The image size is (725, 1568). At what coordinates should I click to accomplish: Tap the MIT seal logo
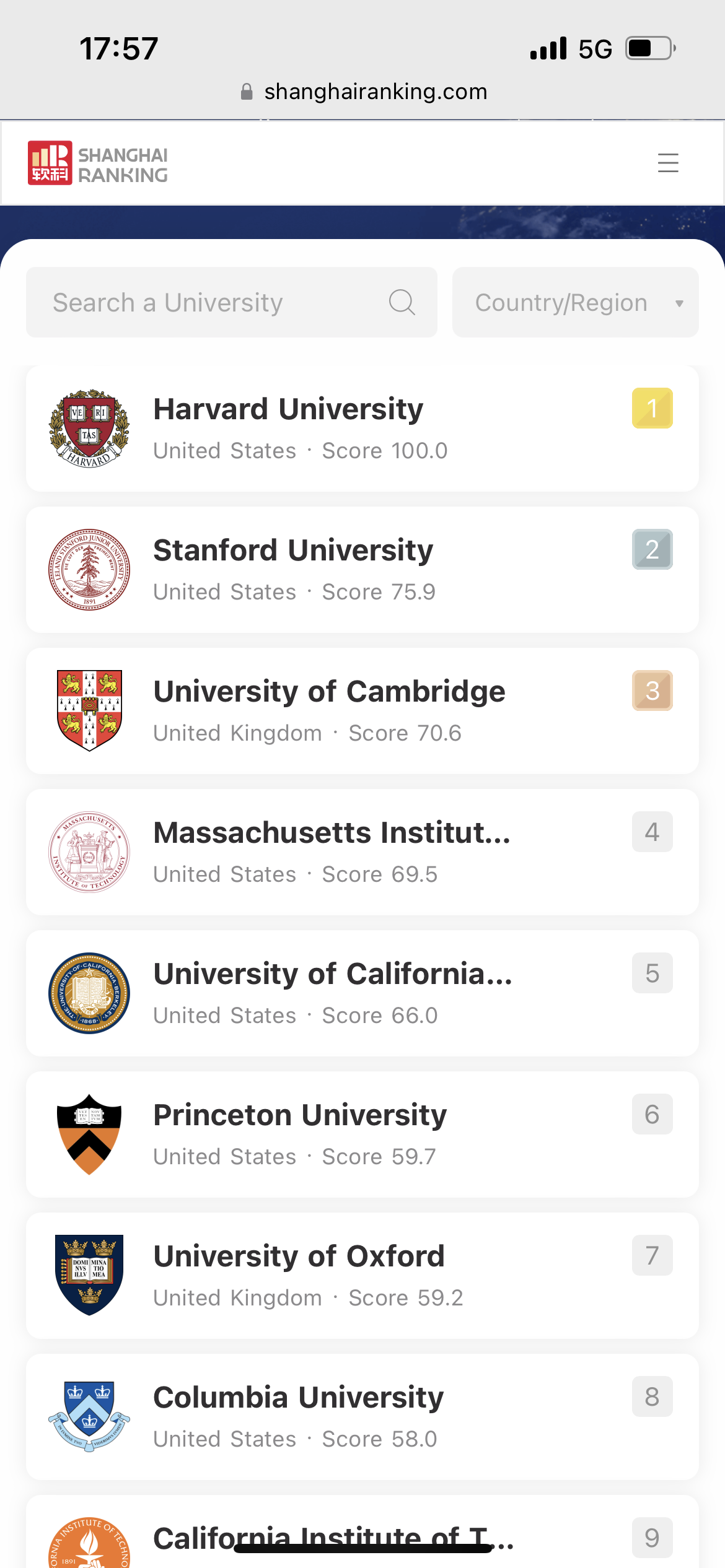coord(89,852)
